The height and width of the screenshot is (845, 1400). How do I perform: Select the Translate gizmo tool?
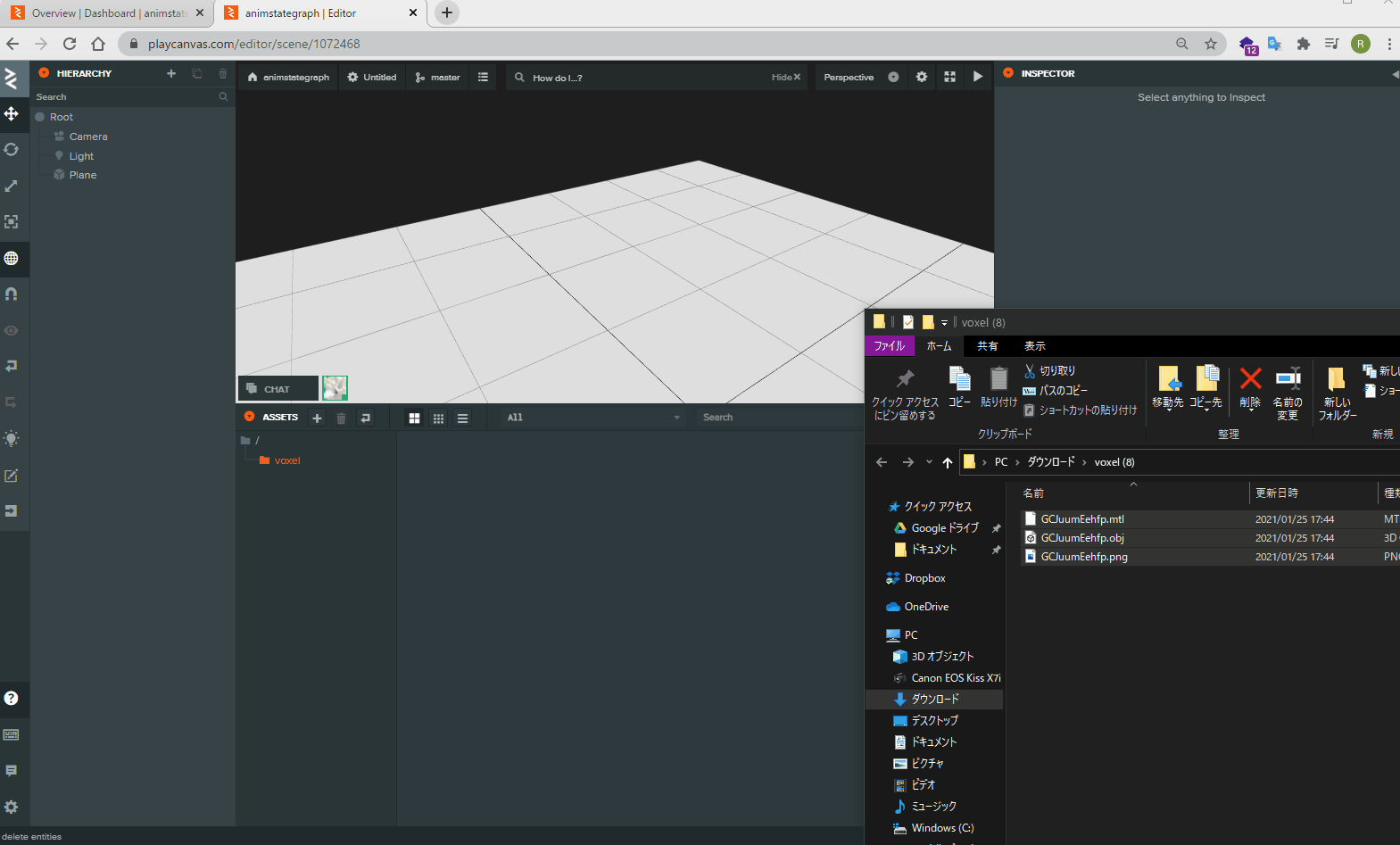(12, 113)
